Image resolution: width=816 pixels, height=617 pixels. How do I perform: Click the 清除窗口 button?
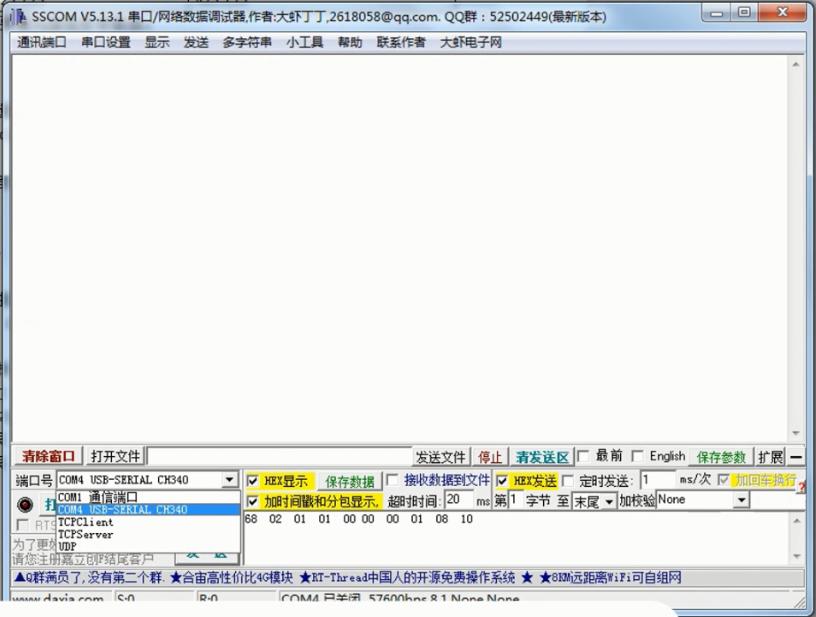pos(48,457)
